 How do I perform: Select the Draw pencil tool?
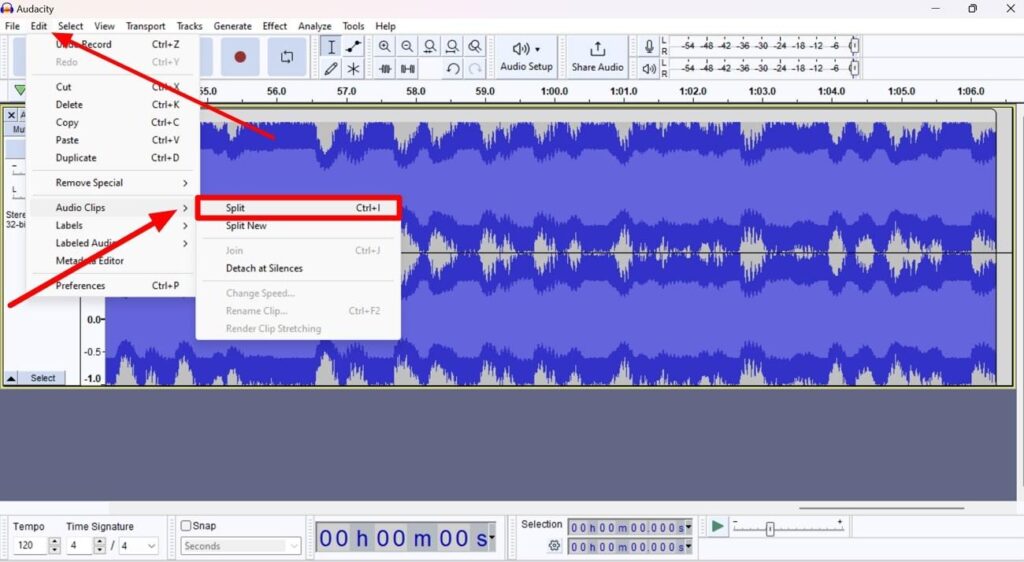coord(331,69)
